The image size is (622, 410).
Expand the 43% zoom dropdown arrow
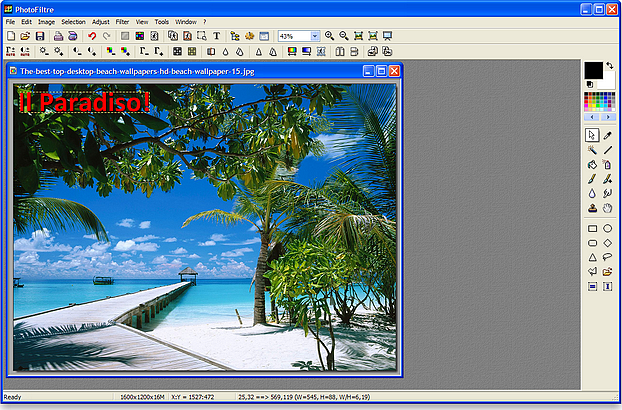[x=315, y=36]
